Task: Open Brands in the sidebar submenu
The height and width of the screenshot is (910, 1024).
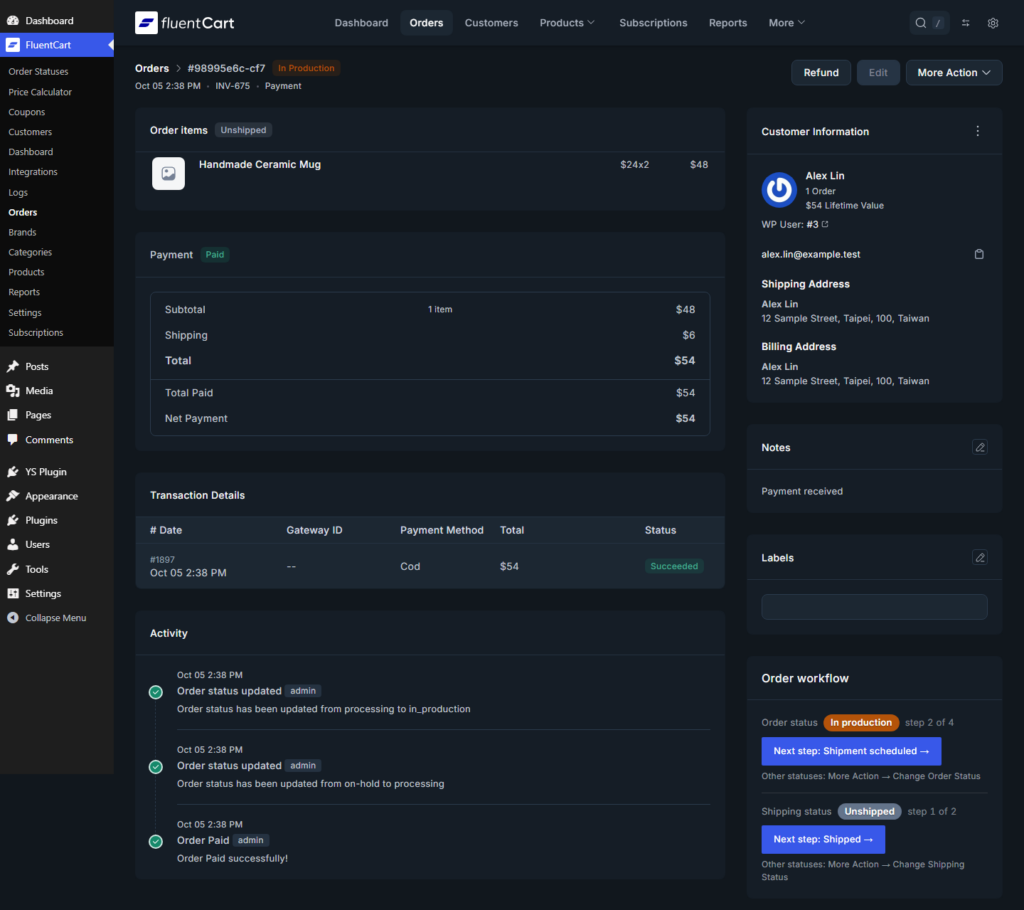Action: pos(22,232)
